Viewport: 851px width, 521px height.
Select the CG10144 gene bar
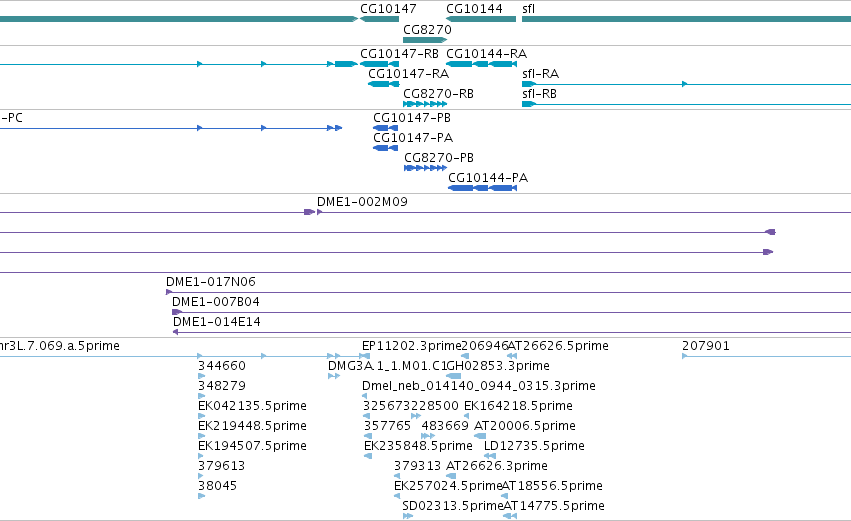(481, 19)
